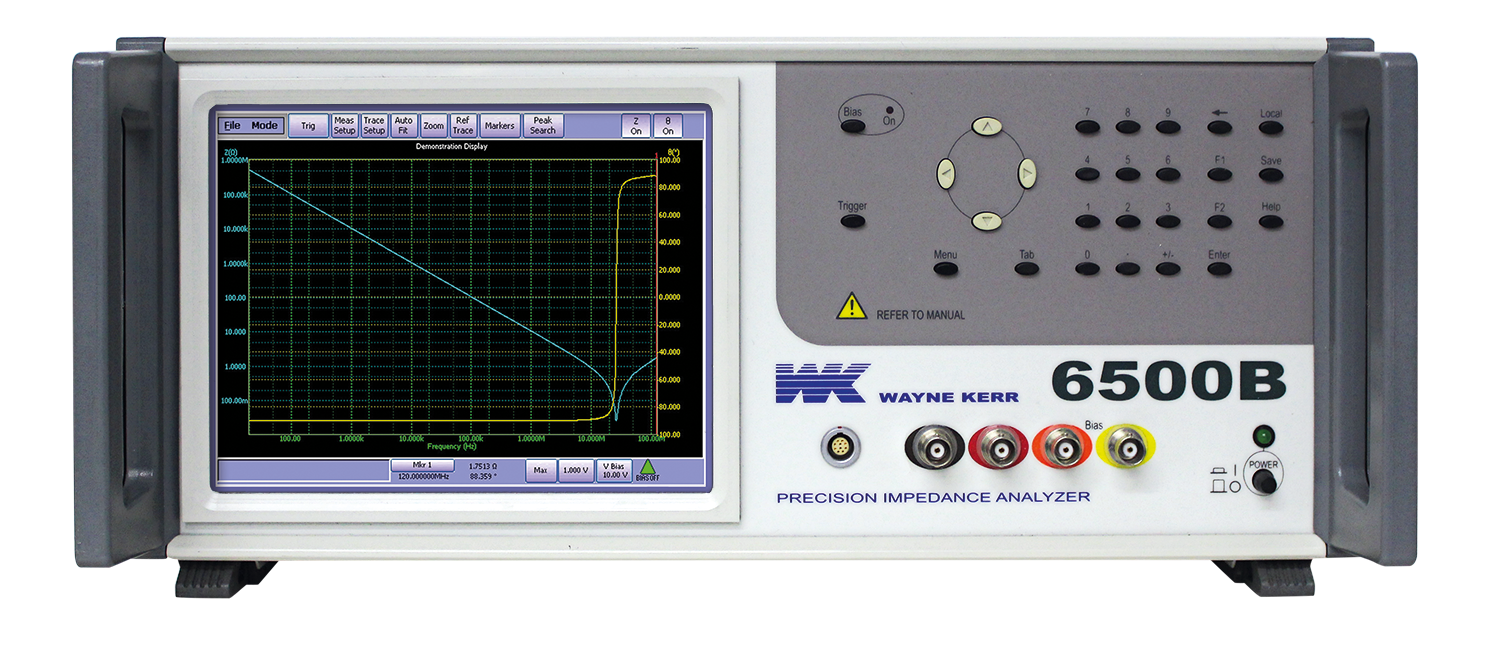
Task: Select the Mkr 1 marker button
Action: [x=422, y=466]
